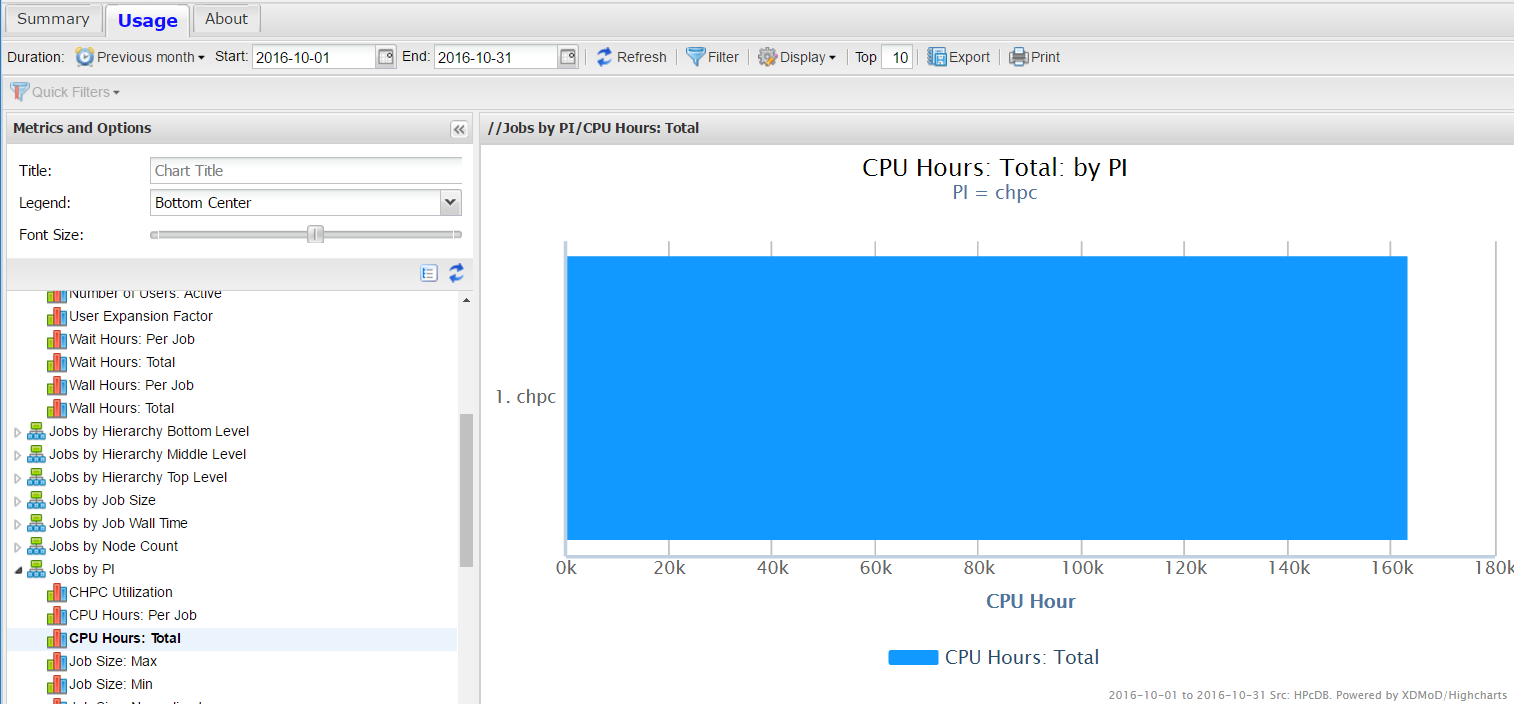Toggle the CPU Hours: Total legend entry
1514x704 pixels.
[994, 657]
